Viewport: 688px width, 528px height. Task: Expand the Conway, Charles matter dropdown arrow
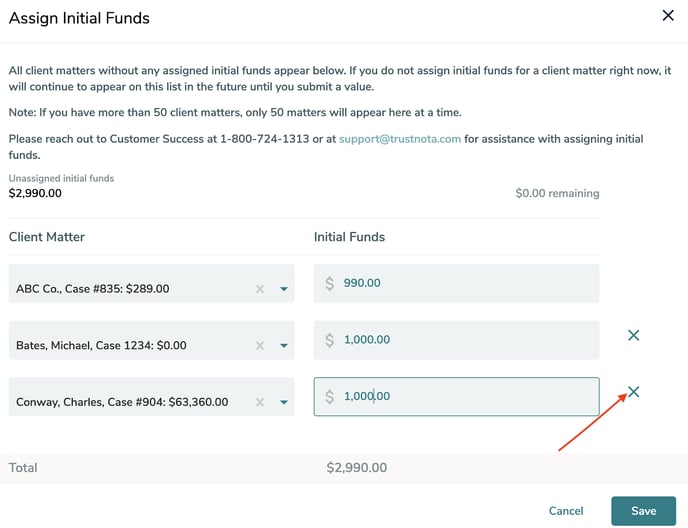[283, 402]
